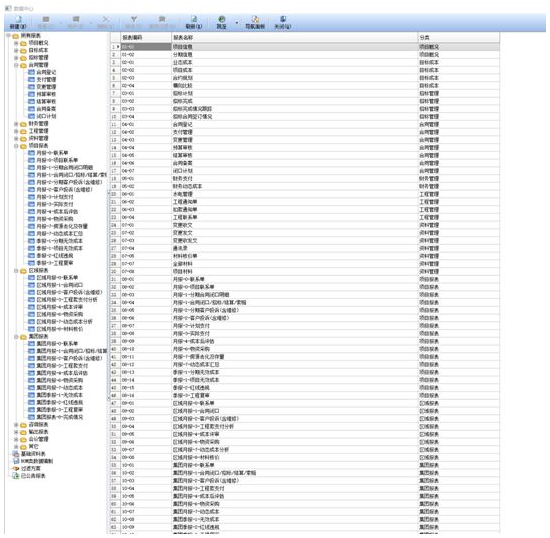Sort by 报表名称 column header

pyautogui.click(x=295, y=38)
